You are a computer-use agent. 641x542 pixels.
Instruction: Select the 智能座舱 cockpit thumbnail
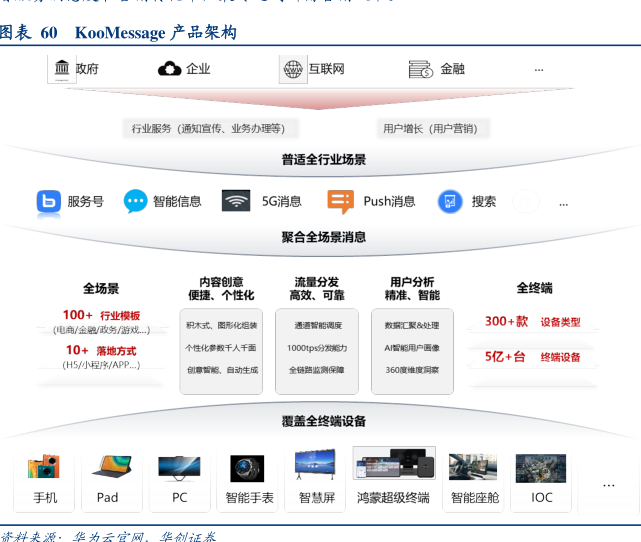click(473, 467)
